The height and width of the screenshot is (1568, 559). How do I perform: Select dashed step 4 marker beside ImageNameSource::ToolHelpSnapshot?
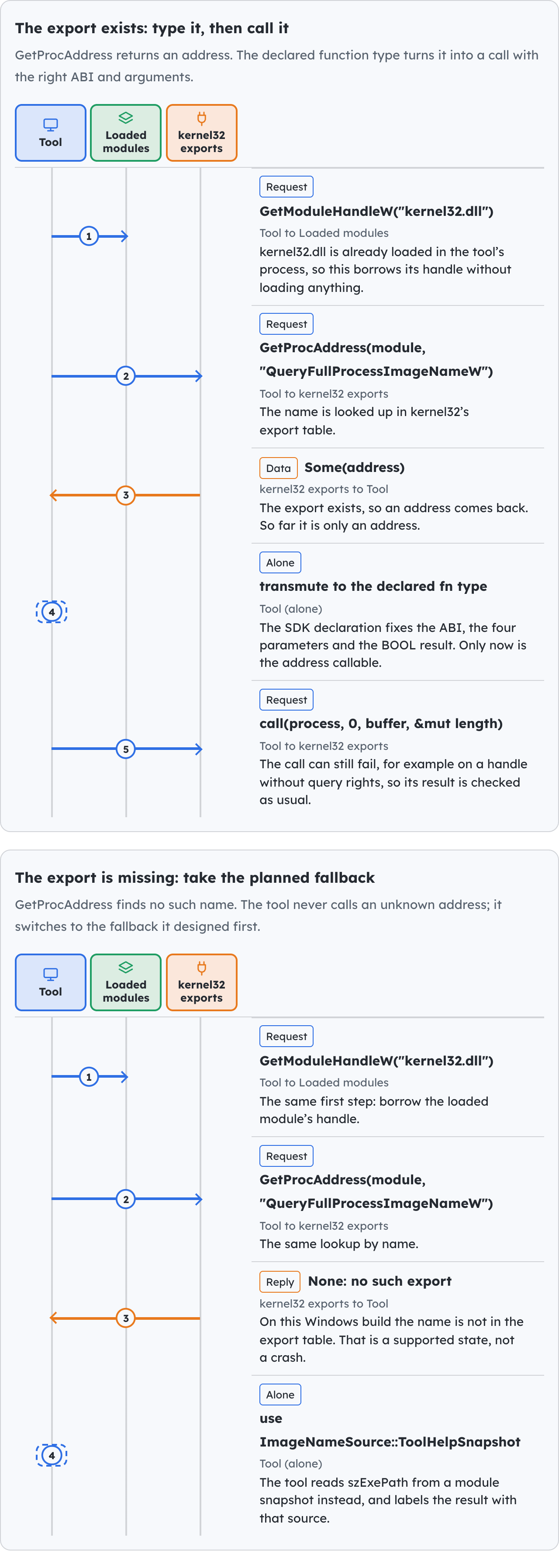point(52,1456)
